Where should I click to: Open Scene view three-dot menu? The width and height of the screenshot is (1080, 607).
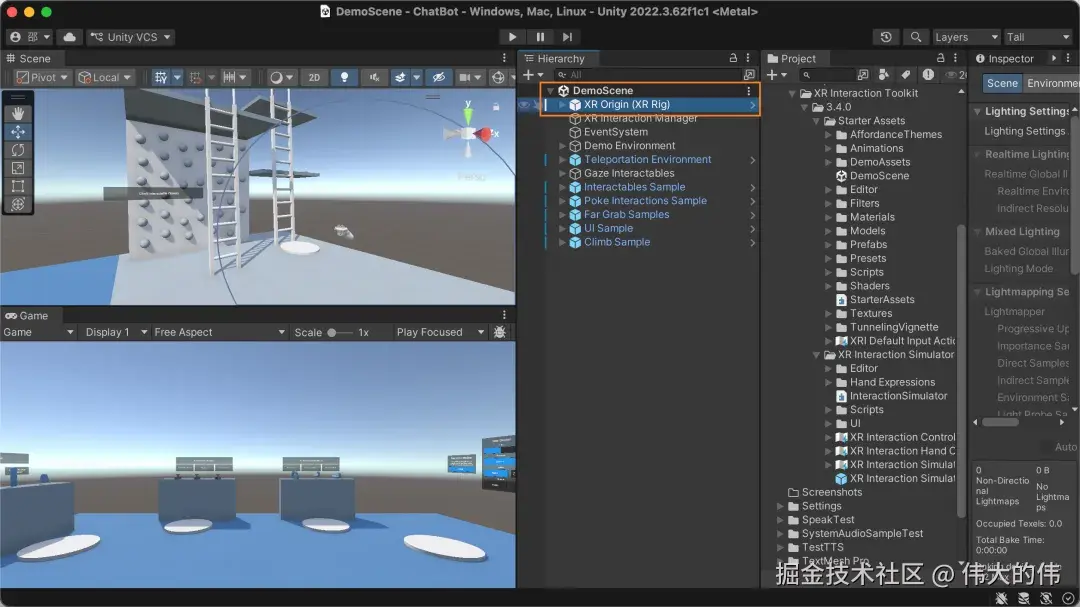tap(504, 59)
